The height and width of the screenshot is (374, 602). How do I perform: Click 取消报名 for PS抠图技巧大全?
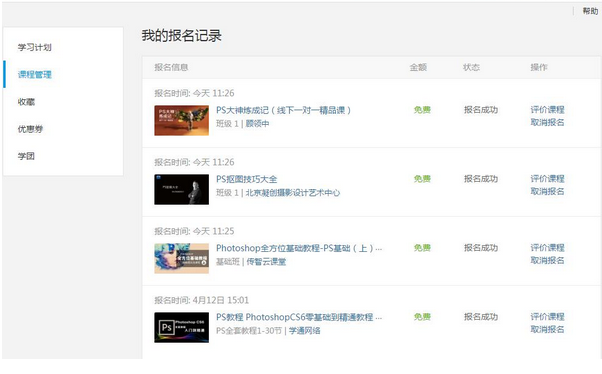pyautogui.click(x=547, y=191)
